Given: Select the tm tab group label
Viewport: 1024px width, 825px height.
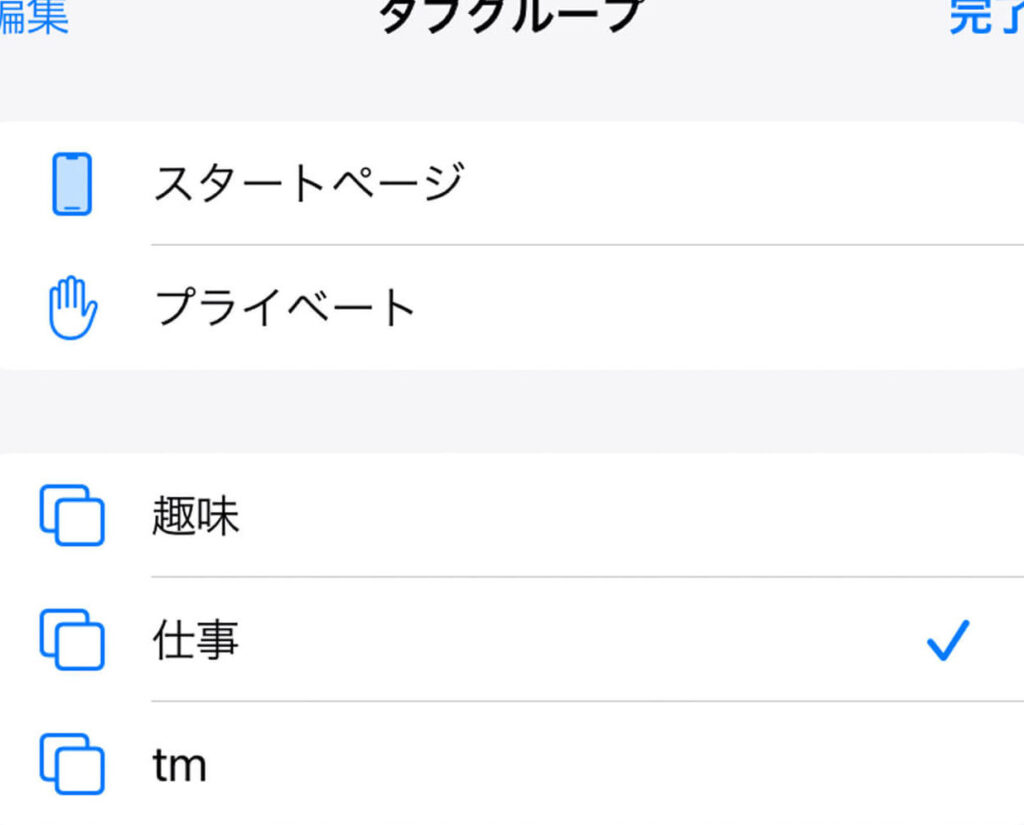Looking at the screenshot, I should [x=180, y=766].
